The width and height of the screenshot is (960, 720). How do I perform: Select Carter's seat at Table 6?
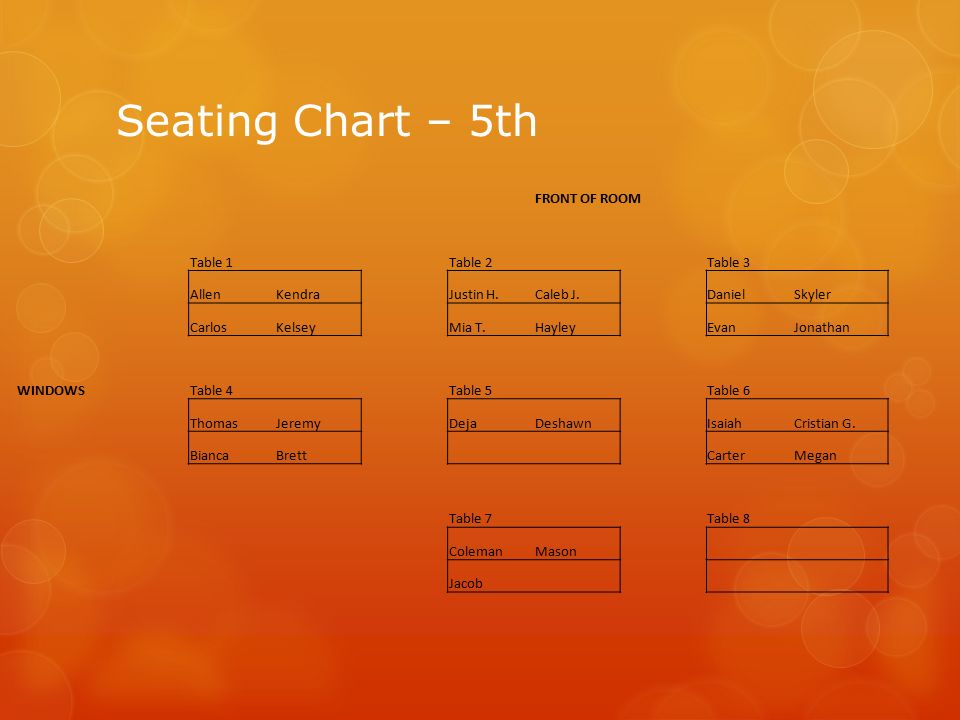click(726, 456)
